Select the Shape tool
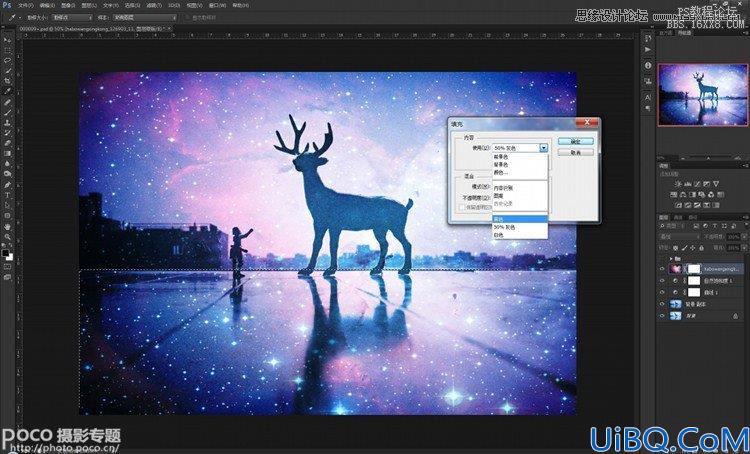Image resolution: width=750 pixels, height=454 pixels. coord(8,215)
